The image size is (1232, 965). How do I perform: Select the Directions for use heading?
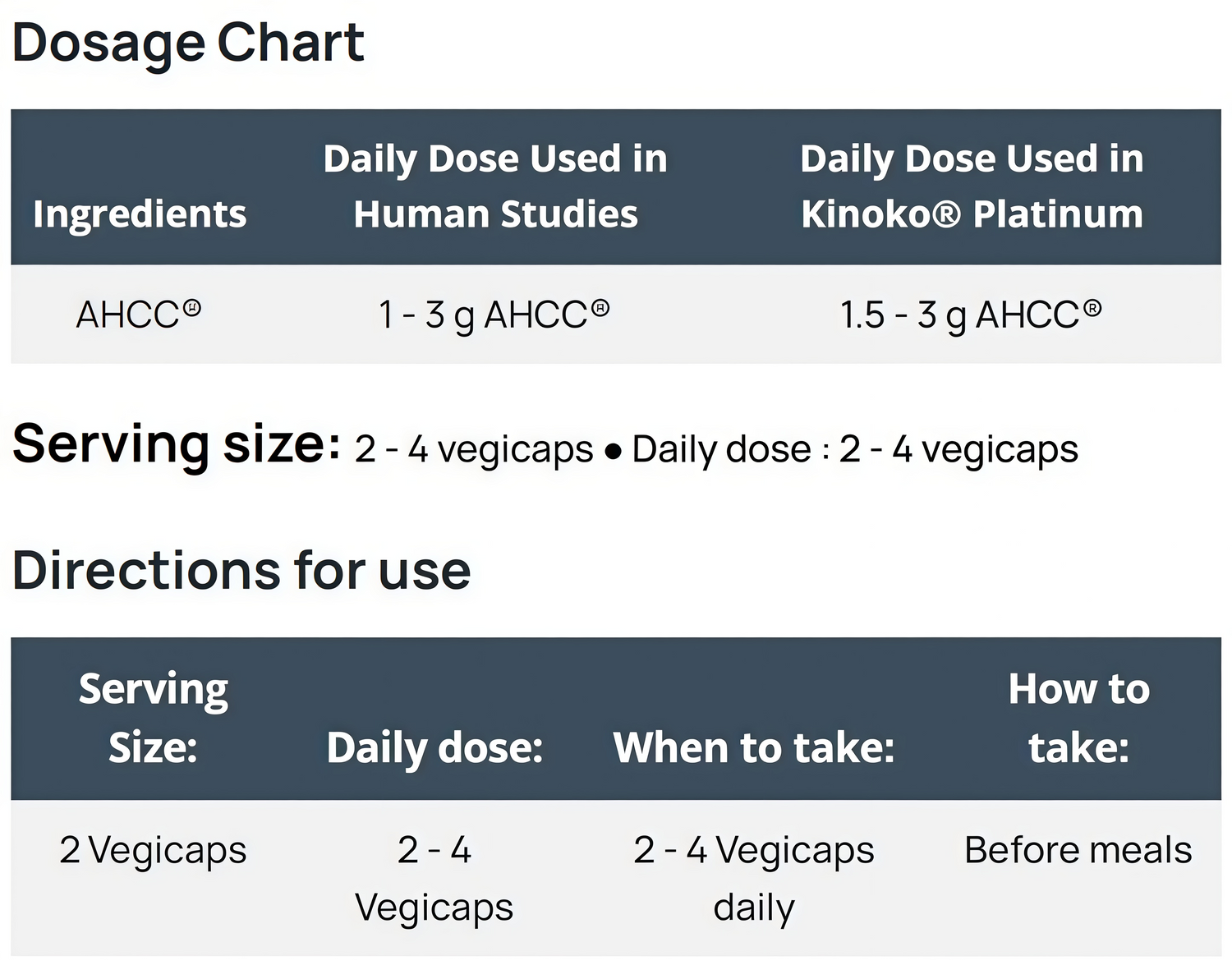[x=241, y=570]
